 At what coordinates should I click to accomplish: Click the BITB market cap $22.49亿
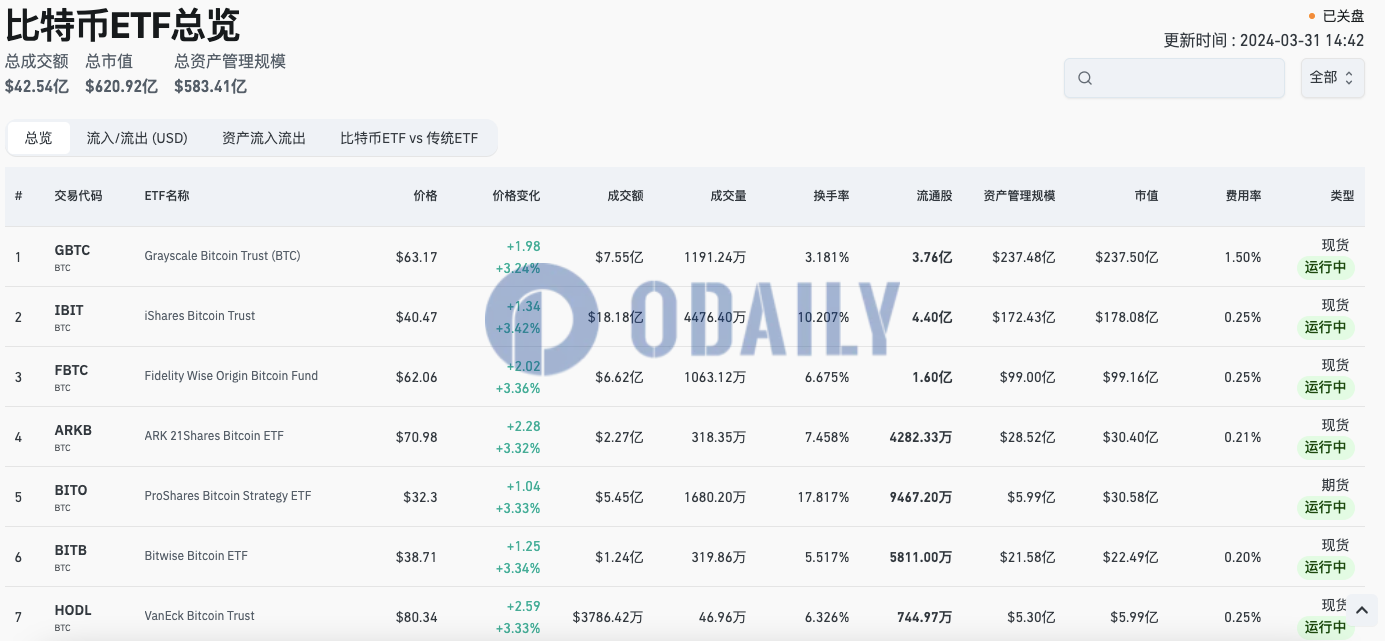pyautogui.click(x=1130, y=557)
